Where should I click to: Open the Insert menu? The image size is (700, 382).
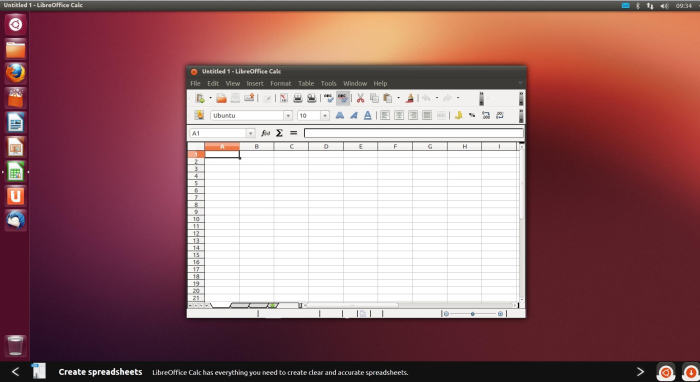click(x=255, y=83)
